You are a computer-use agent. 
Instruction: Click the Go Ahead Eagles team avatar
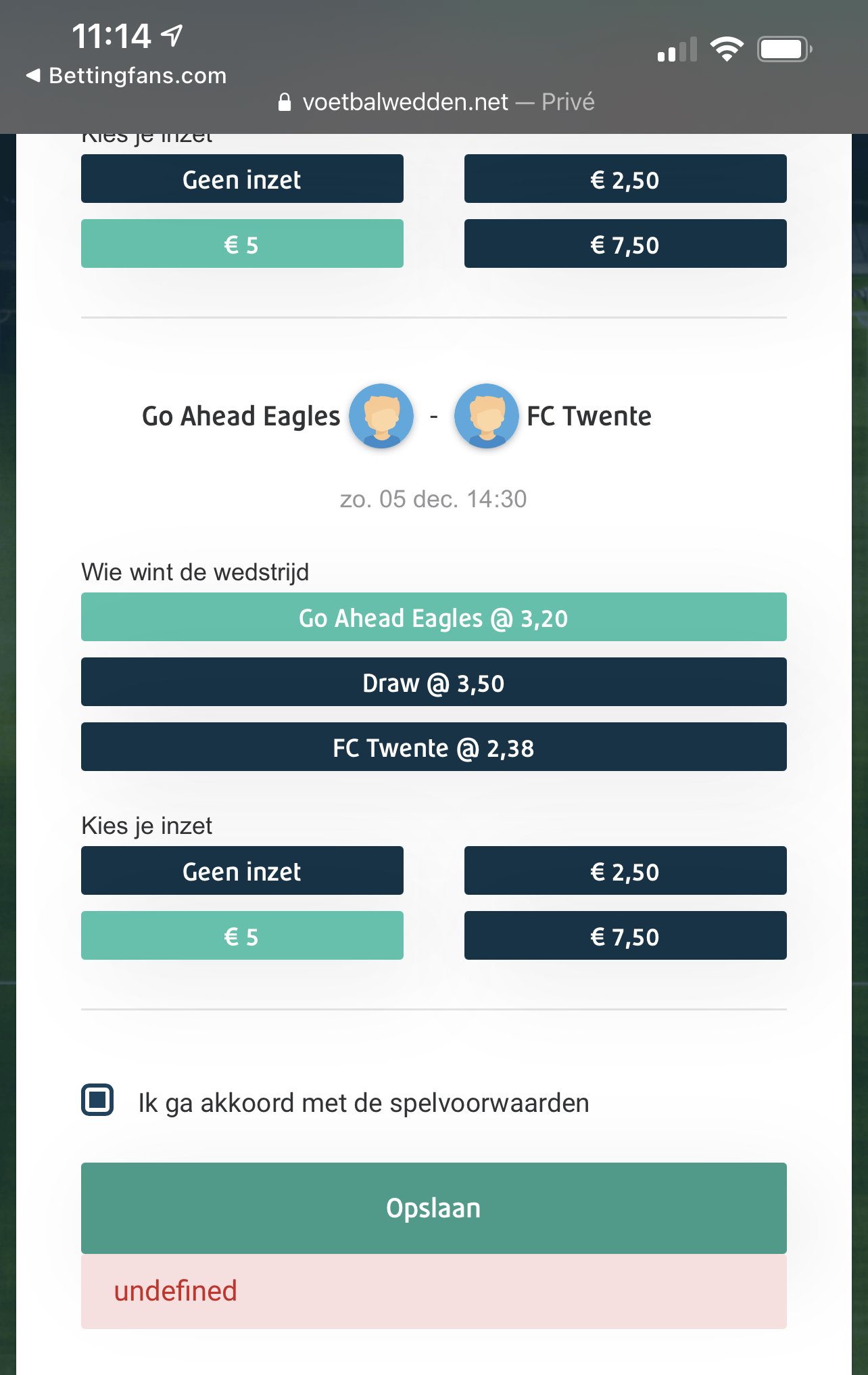click(x=381, y=416)
